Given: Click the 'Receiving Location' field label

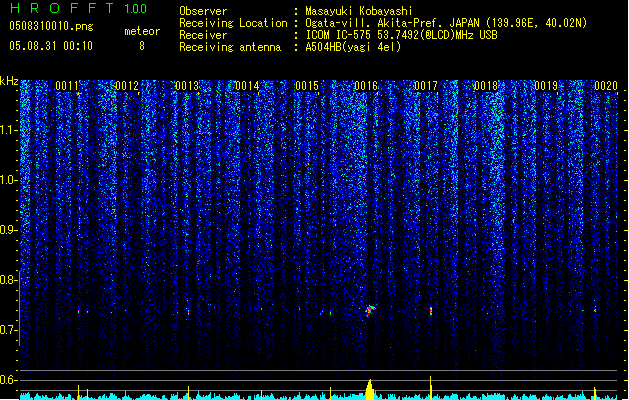Looking at the screenshot, I should (x=233, y=23).
